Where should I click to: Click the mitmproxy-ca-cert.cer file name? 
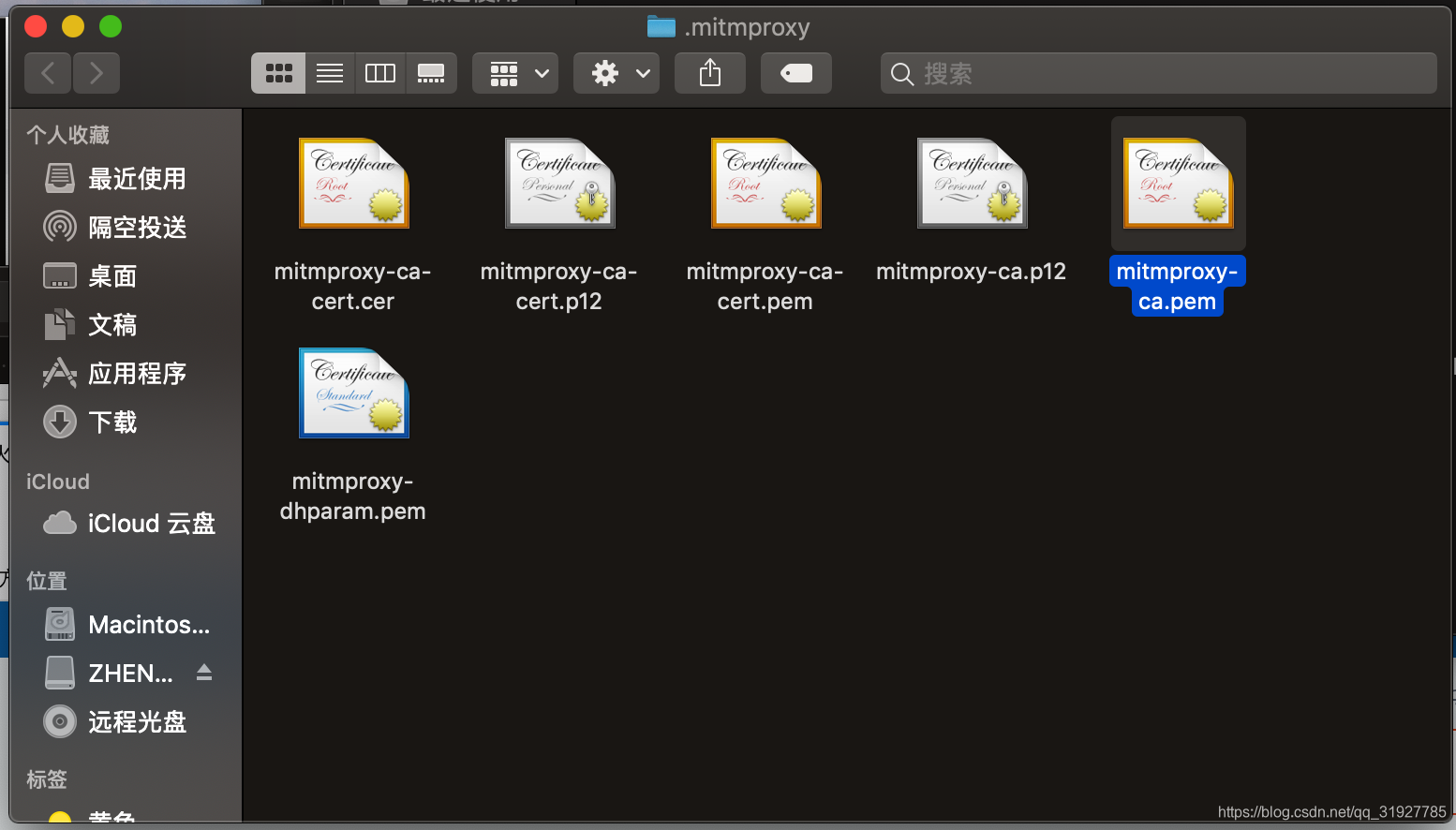coord(353,287)
